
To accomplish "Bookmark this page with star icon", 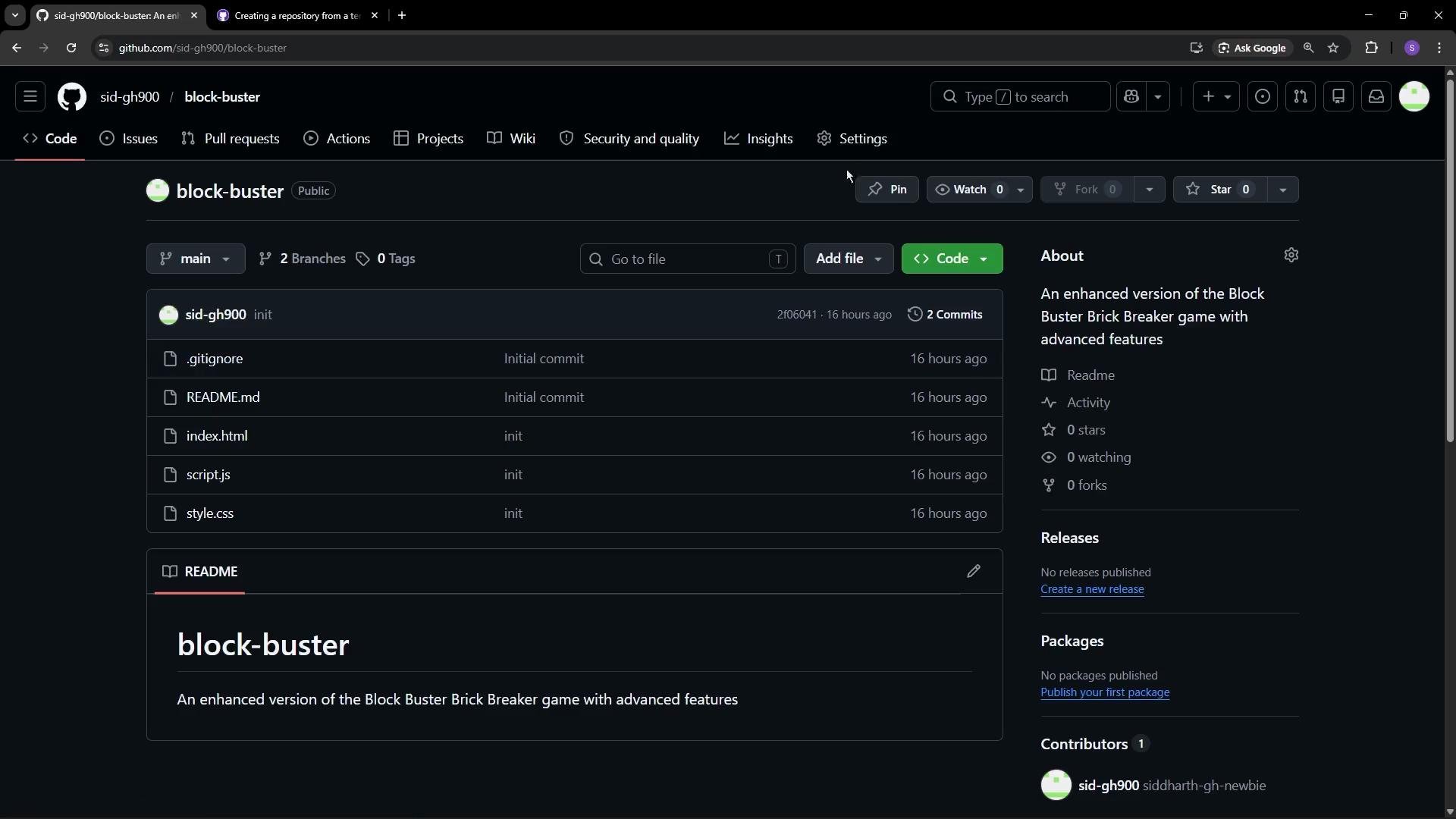I will (x=1333, y=48).
